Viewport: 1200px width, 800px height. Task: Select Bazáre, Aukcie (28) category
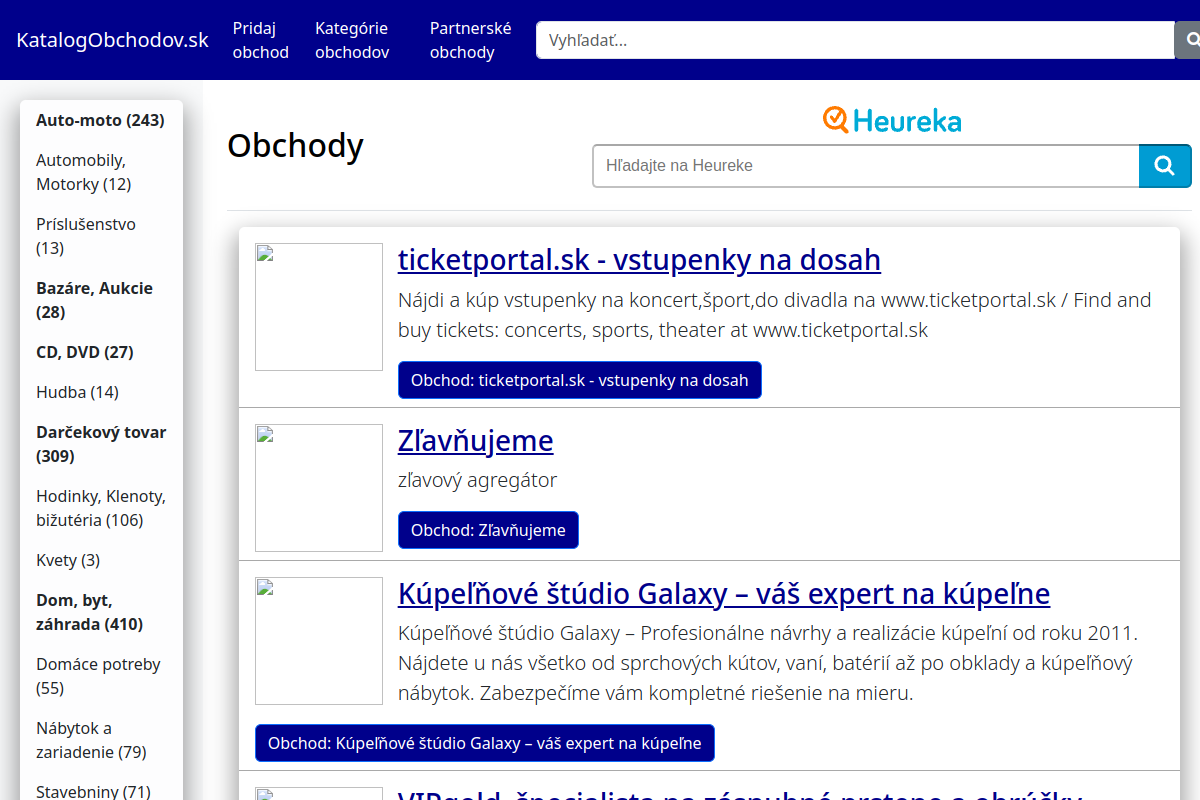click(94, 300)
